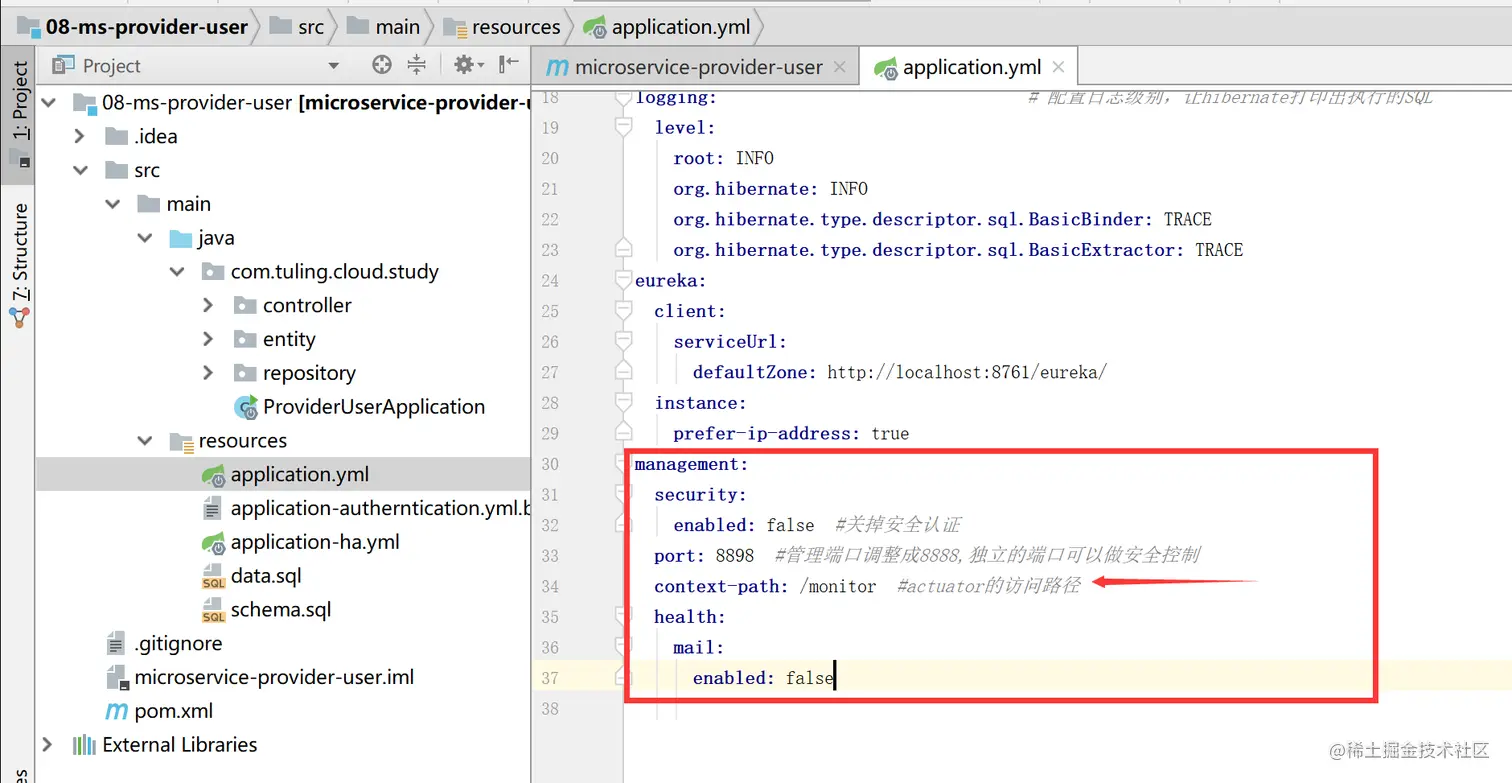Click line number 34 in gutter
The height and width of the screenshot is (783, 1512).
pos(549,586)
